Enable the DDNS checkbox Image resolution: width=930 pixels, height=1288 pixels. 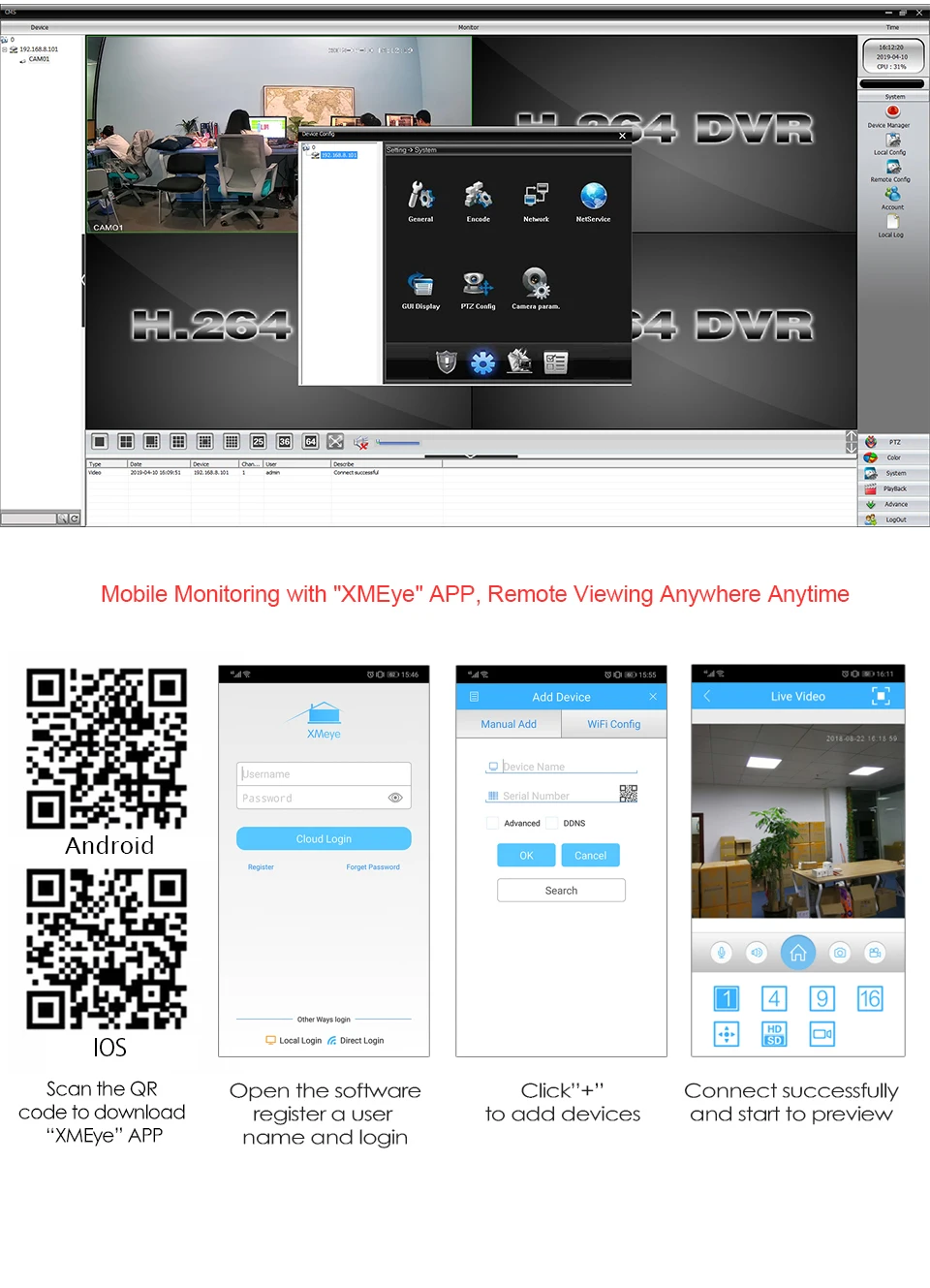552,823
